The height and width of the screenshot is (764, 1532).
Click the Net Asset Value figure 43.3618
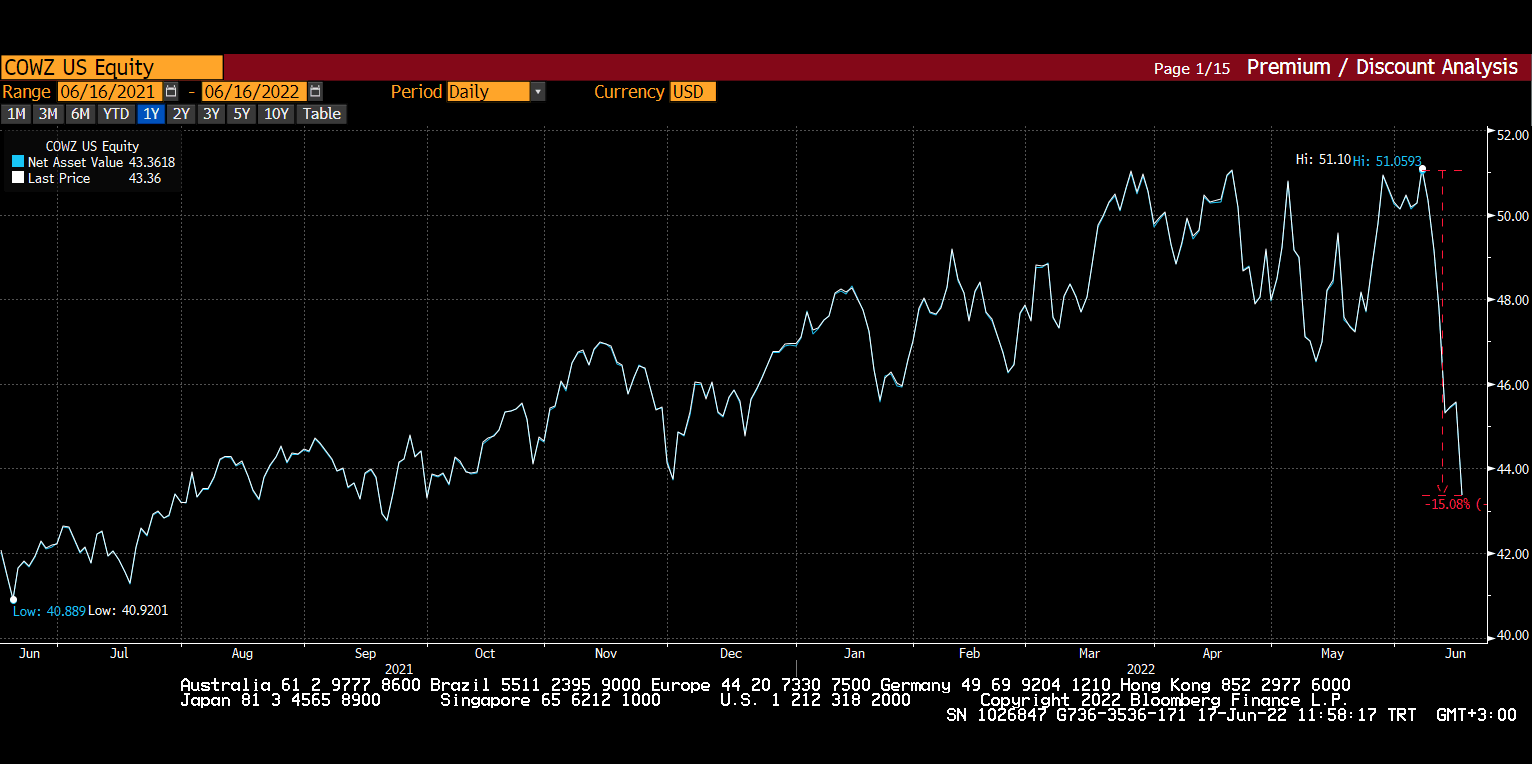pyautogui.click(x=152, y=162)
